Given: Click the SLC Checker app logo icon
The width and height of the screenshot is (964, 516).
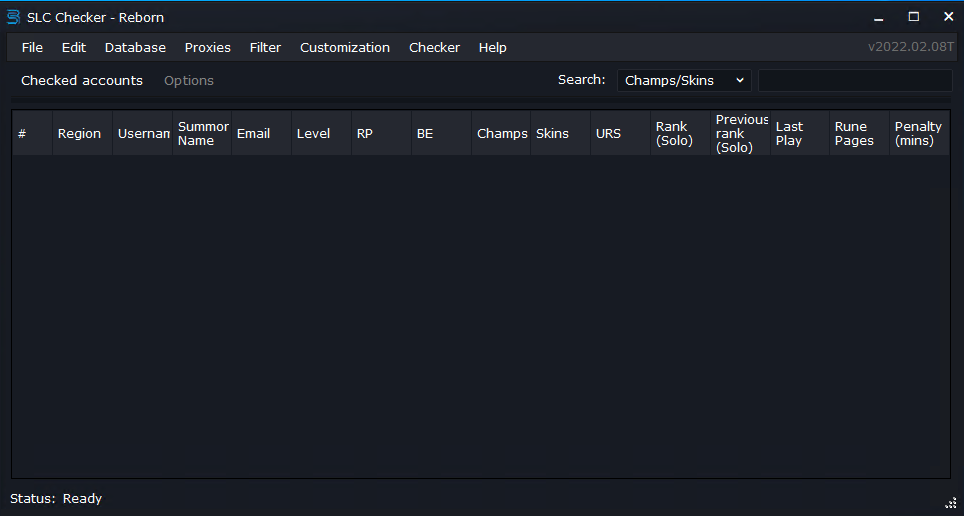Looking at the screenshot, I should click(14, 17).
